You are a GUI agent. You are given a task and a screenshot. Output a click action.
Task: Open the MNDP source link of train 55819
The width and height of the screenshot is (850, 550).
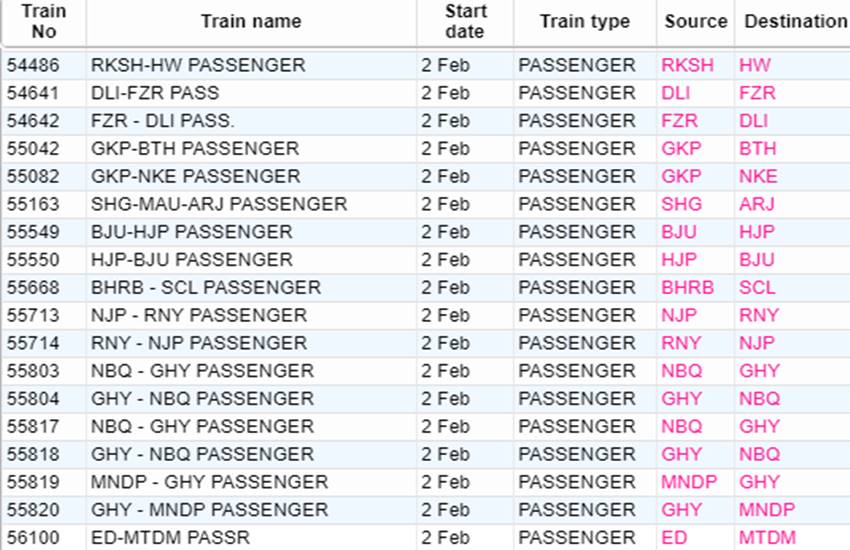689,482
